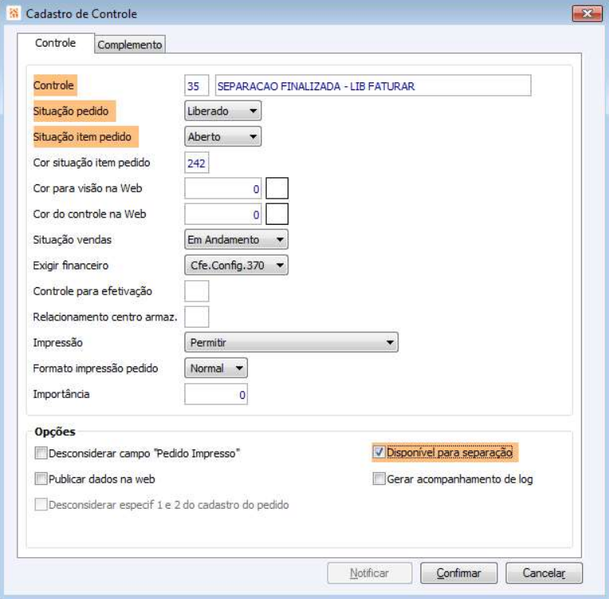609x599 pixels.
Task: Click the Cor para visão na Web number field
Action: pos(223,188)
